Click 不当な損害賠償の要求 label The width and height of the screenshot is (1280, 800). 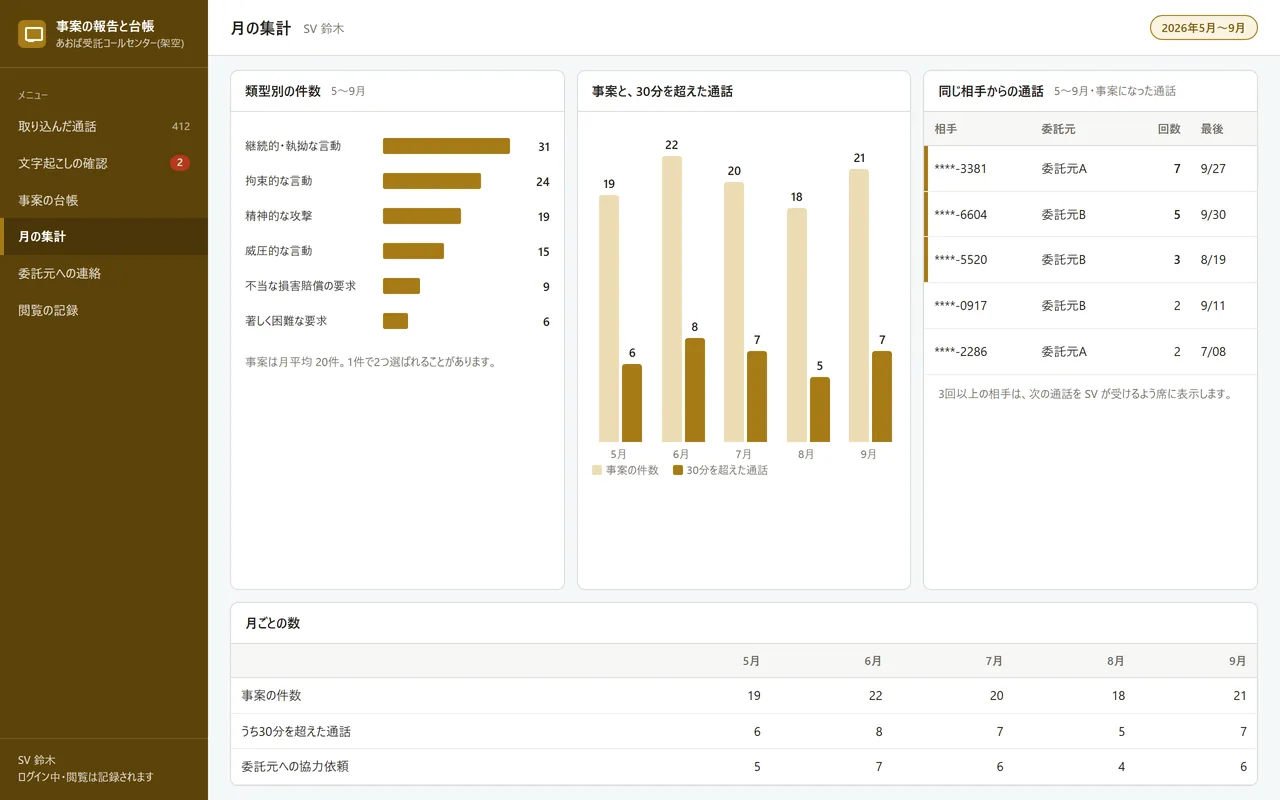tap(300, 286)
